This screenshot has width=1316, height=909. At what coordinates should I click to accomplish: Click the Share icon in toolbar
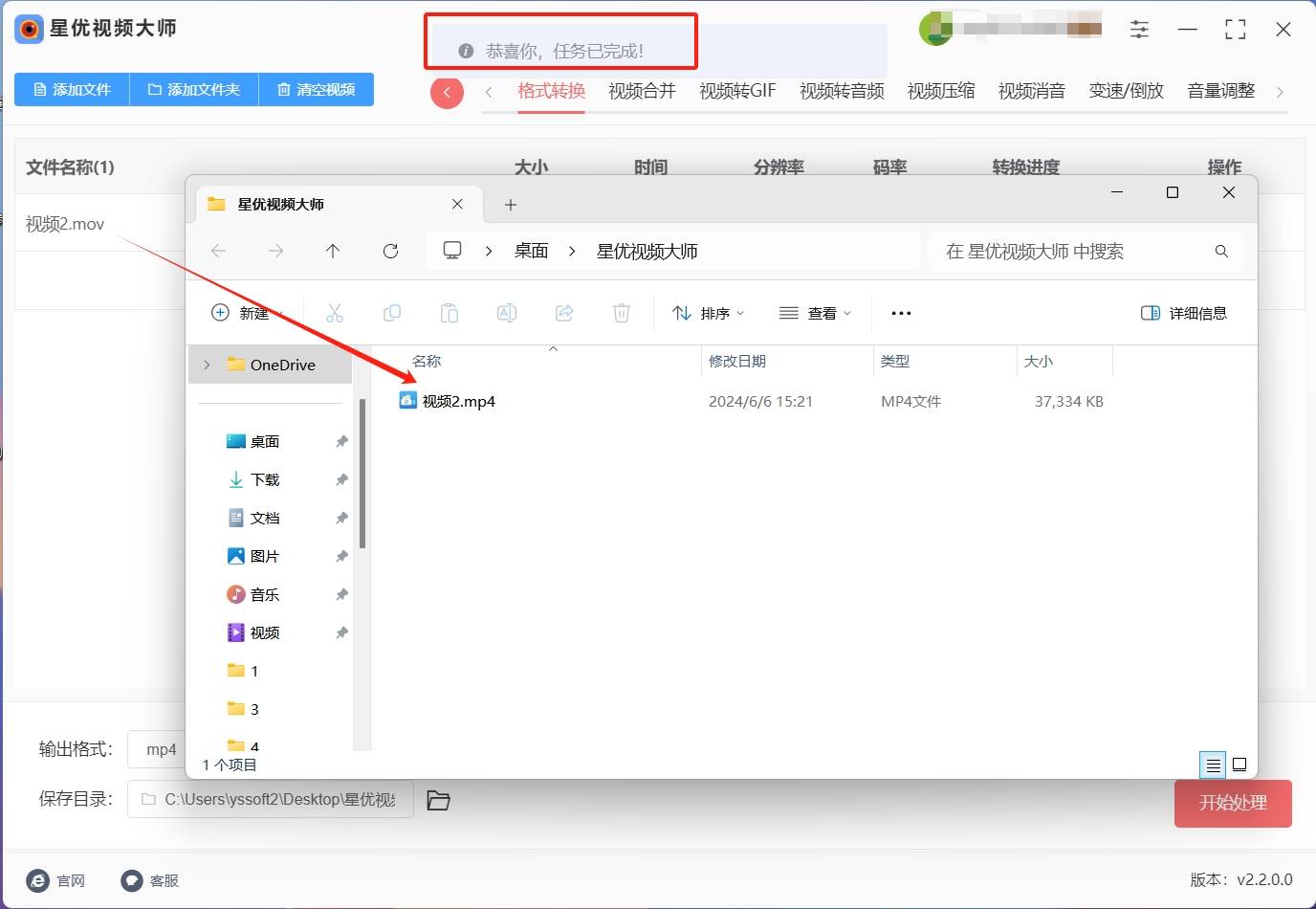564,313
